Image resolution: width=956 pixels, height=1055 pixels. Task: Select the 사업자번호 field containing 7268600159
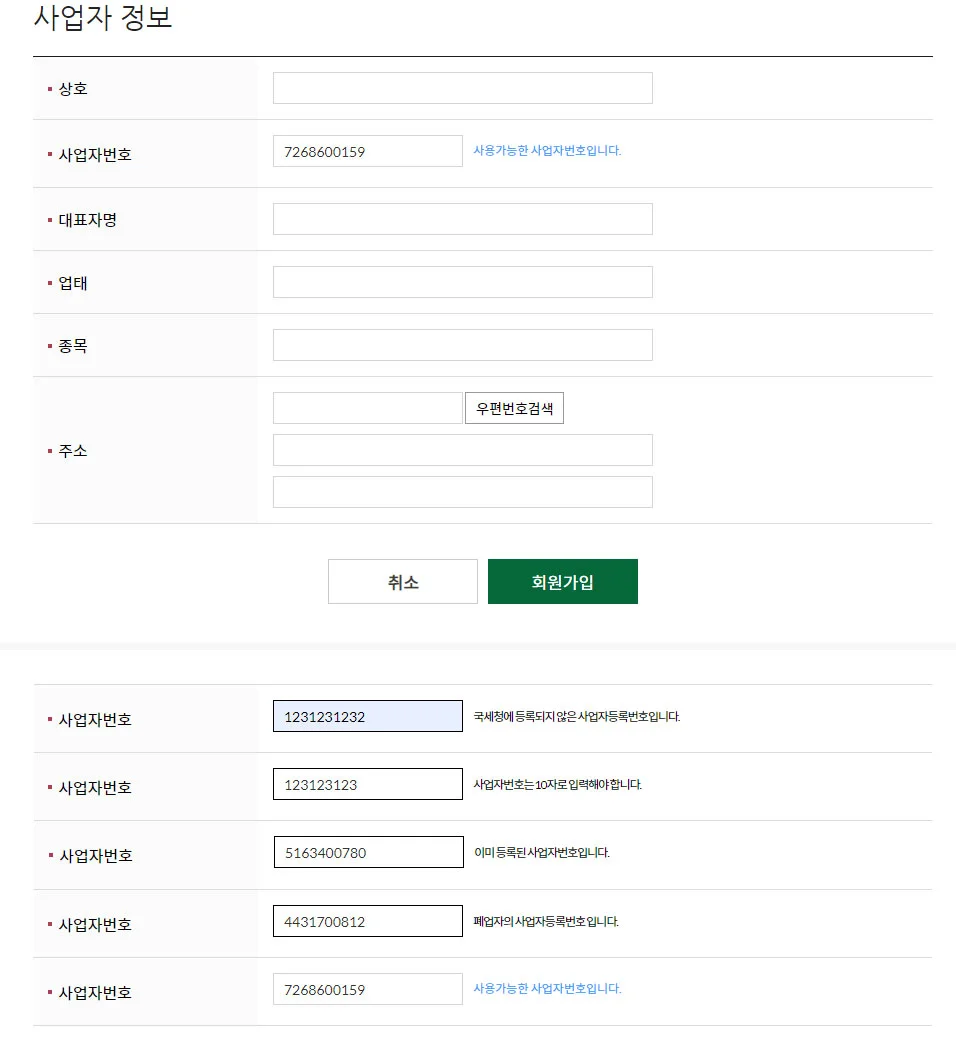click(367, 150)
